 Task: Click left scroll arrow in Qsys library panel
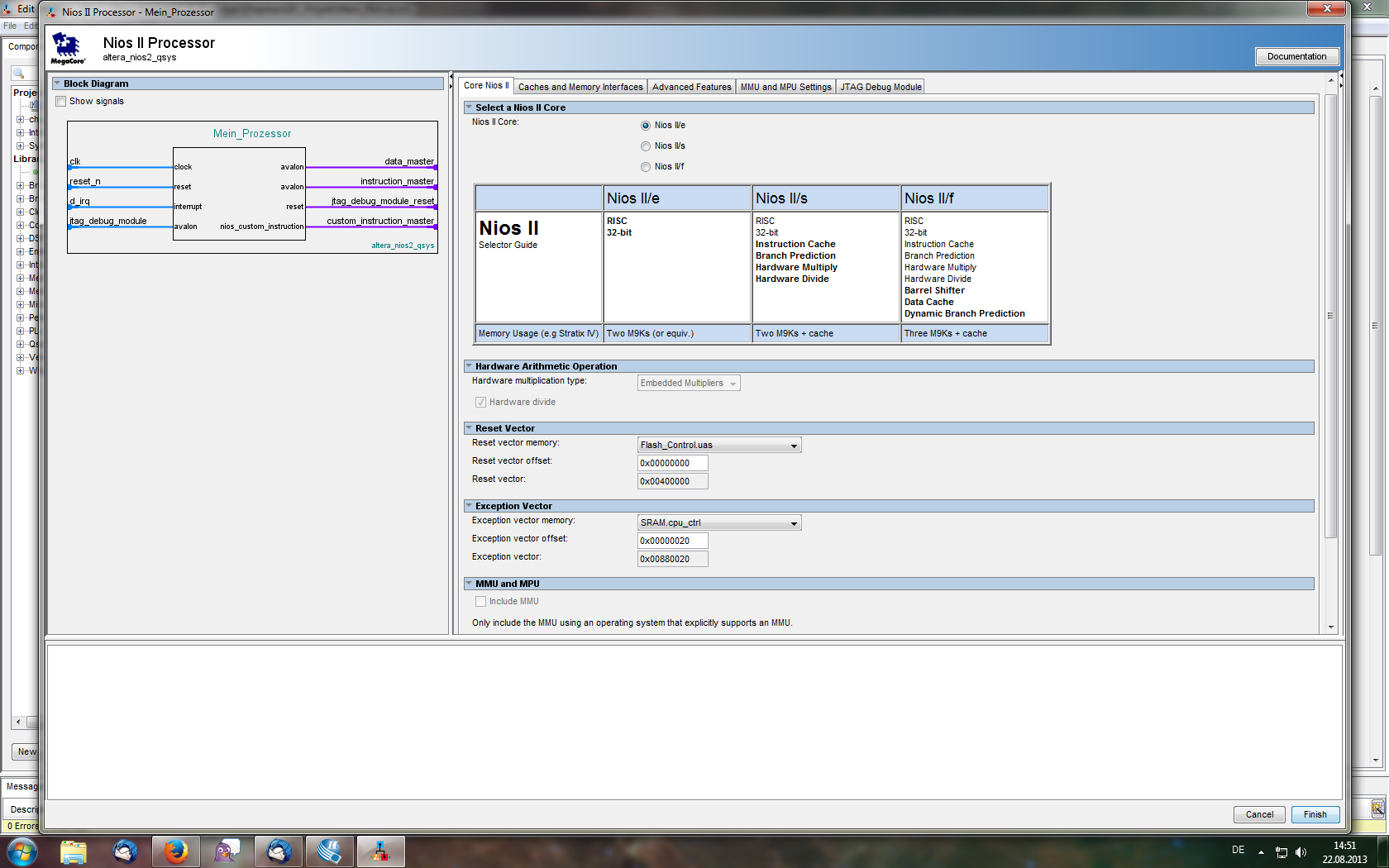(18, 722)
